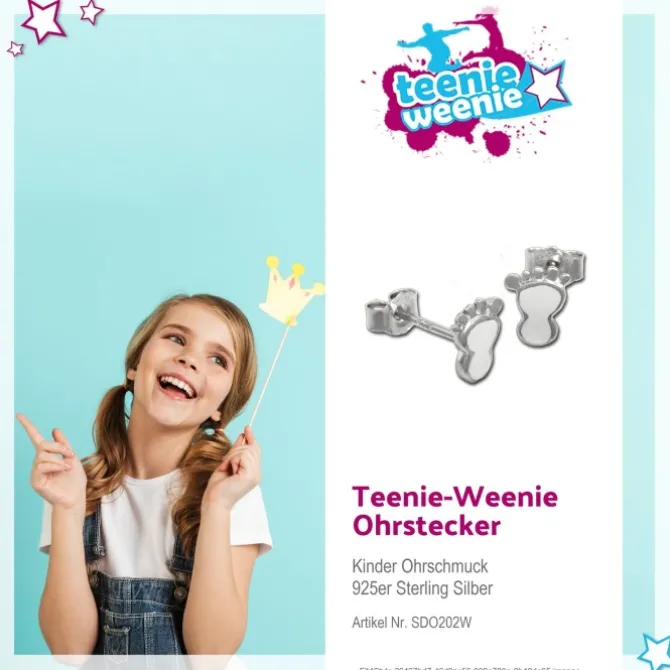Click the small star beside the large star

click(x=91, y=11)
